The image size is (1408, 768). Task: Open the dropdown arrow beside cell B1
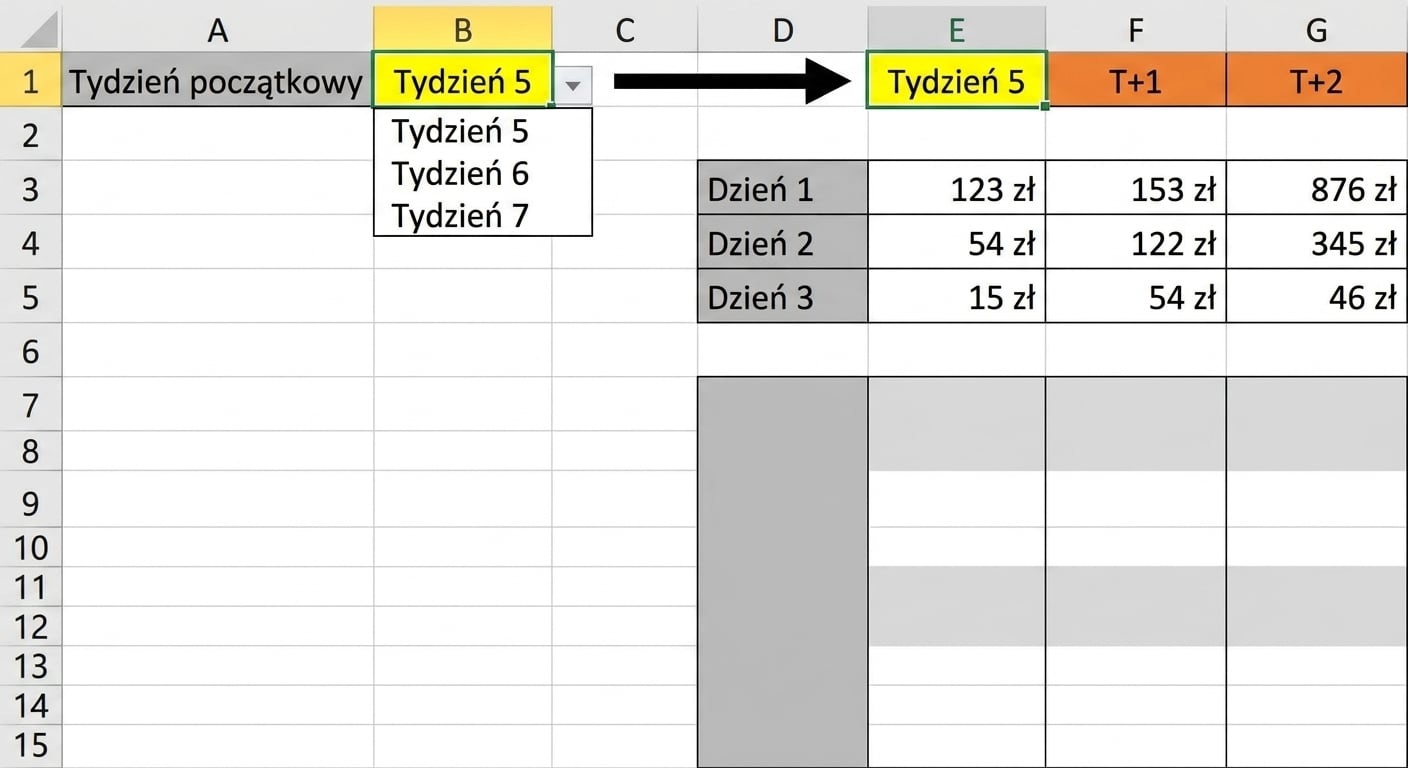[x=572, y=87]
